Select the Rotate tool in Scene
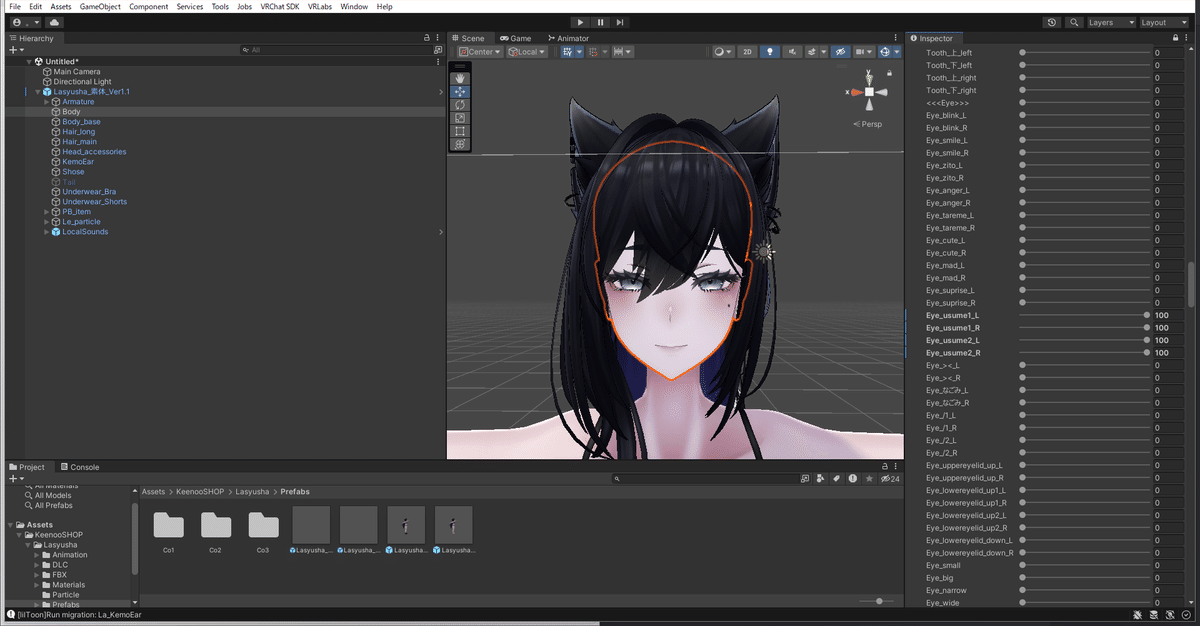The width and height of the screenshot is (1200, 626). click(461, 104)
